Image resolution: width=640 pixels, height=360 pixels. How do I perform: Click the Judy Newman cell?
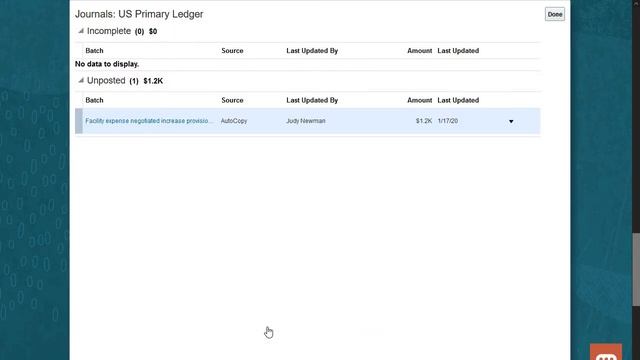tap(306, 121)
